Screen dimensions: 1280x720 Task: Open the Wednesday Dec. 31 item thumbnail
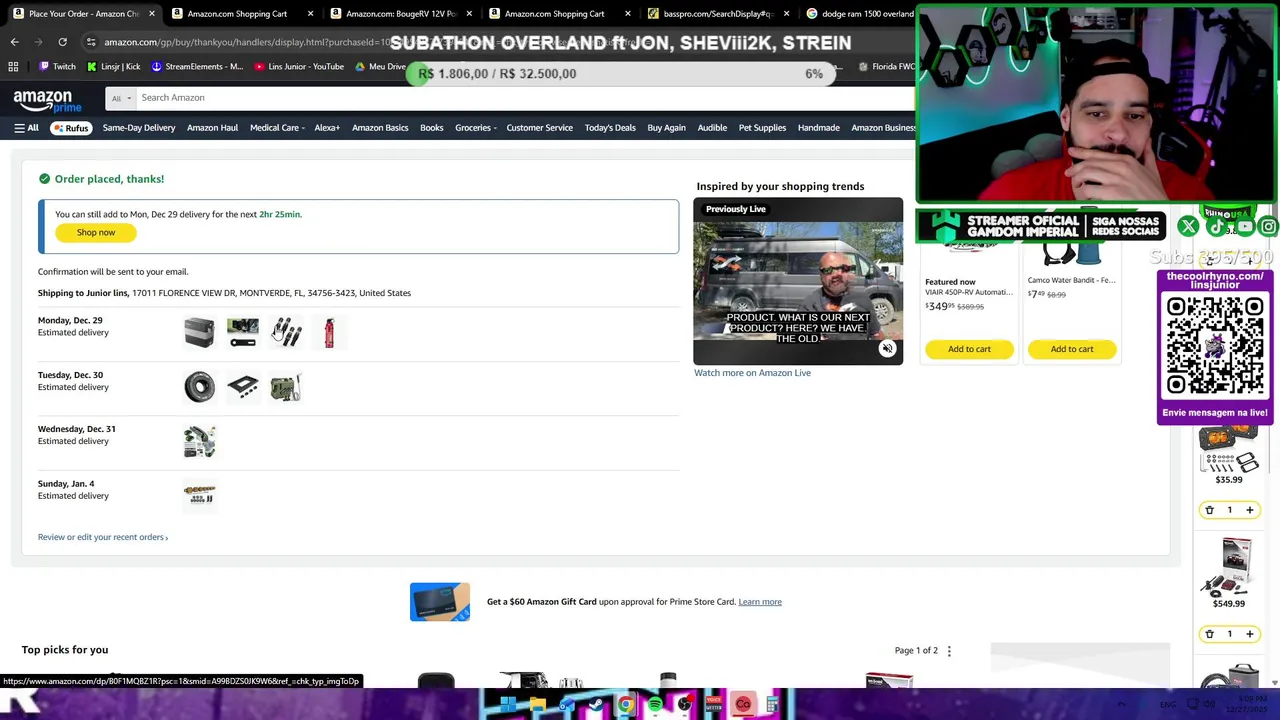point(199,442)
